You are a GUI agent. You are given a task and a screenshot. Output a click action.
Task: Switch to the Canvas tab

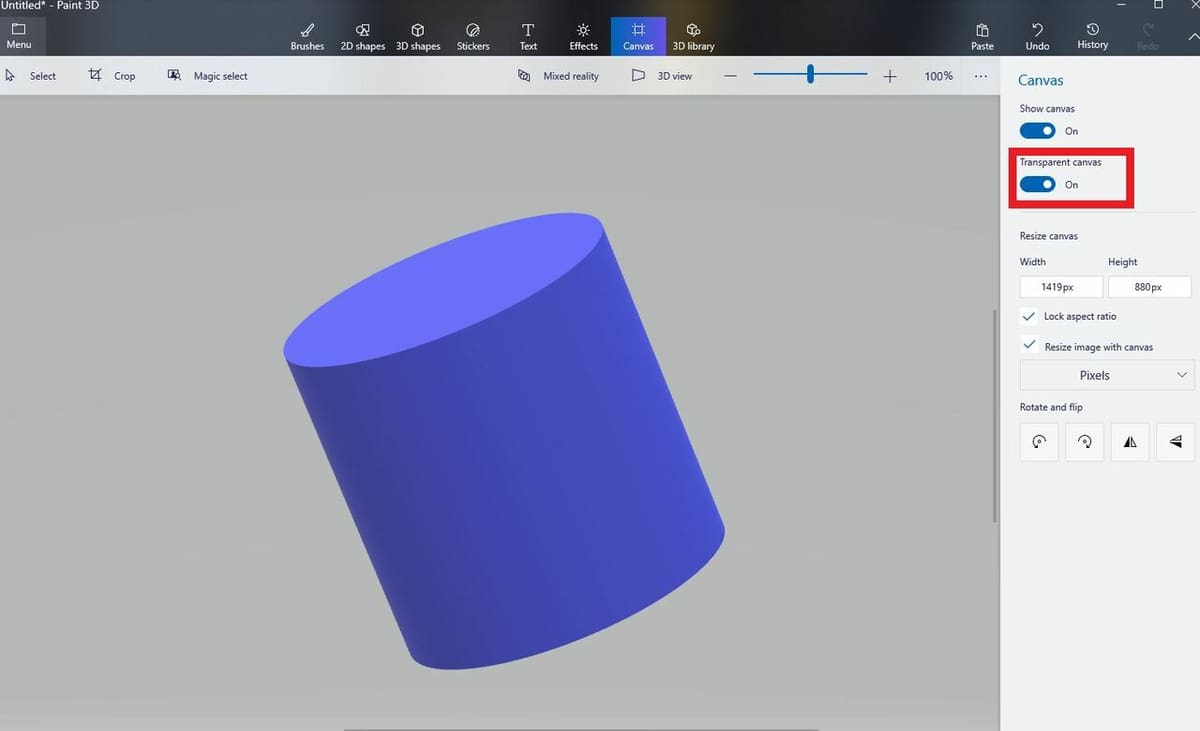click(638, 36)
